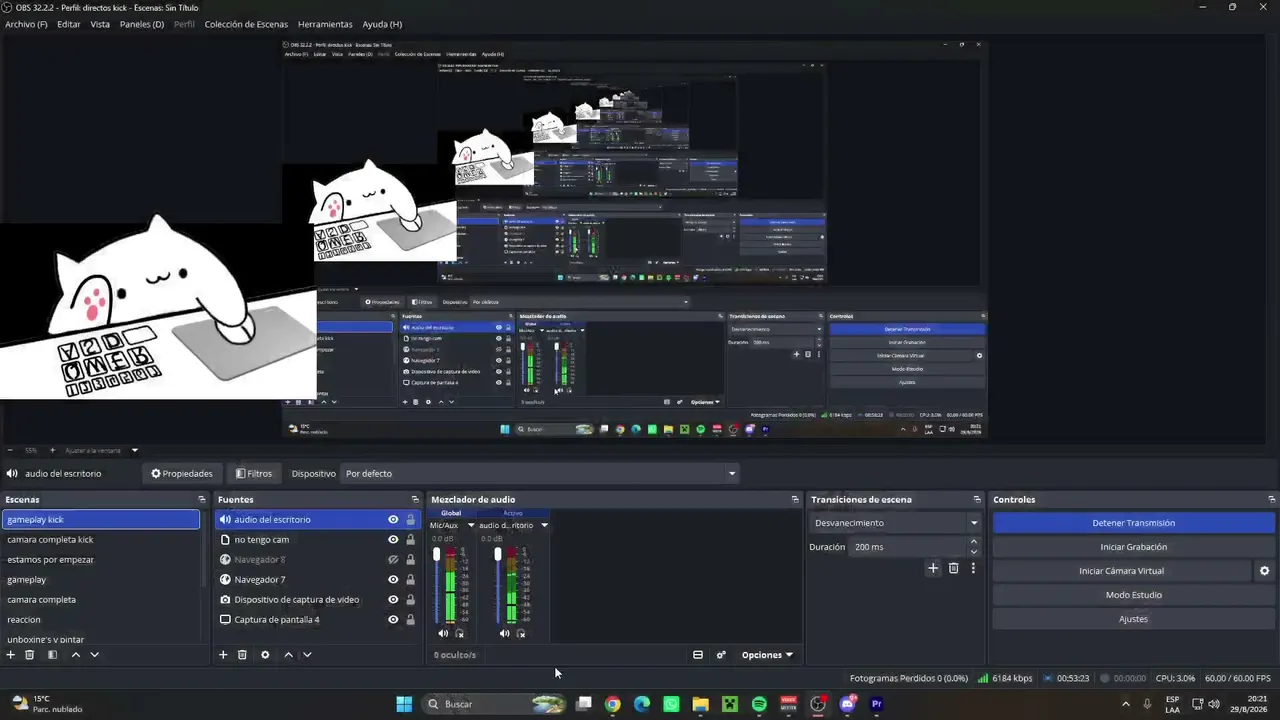Screen dimensions: 1280x720
Task: Toggle lock on audio del escritorio source
Action: (x=410, y=520)
